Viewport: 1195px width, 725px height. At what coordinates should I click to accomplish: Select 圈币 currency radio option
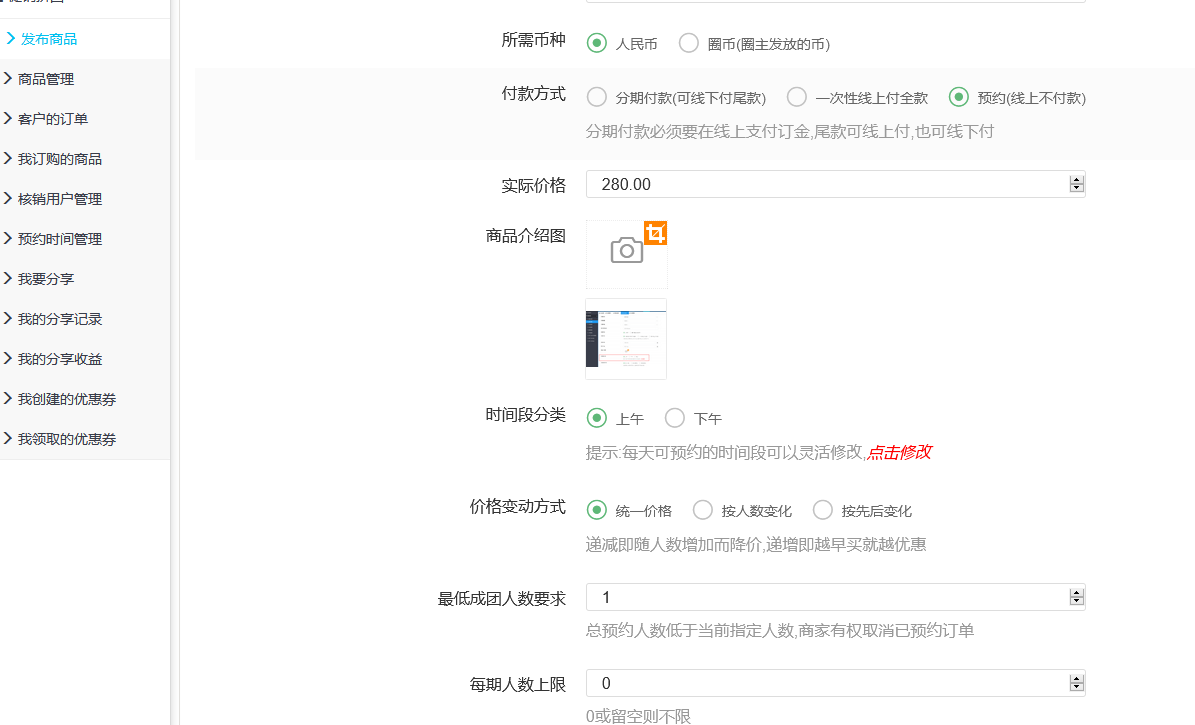(689, 43)
